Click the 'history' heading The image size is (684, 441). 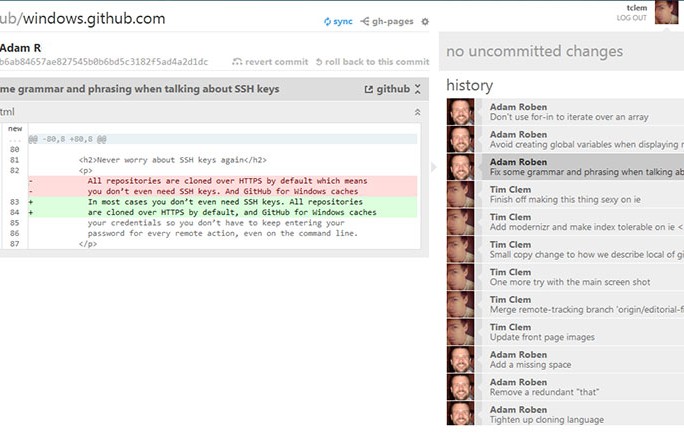pyautogui.click(x=469, y=85)
